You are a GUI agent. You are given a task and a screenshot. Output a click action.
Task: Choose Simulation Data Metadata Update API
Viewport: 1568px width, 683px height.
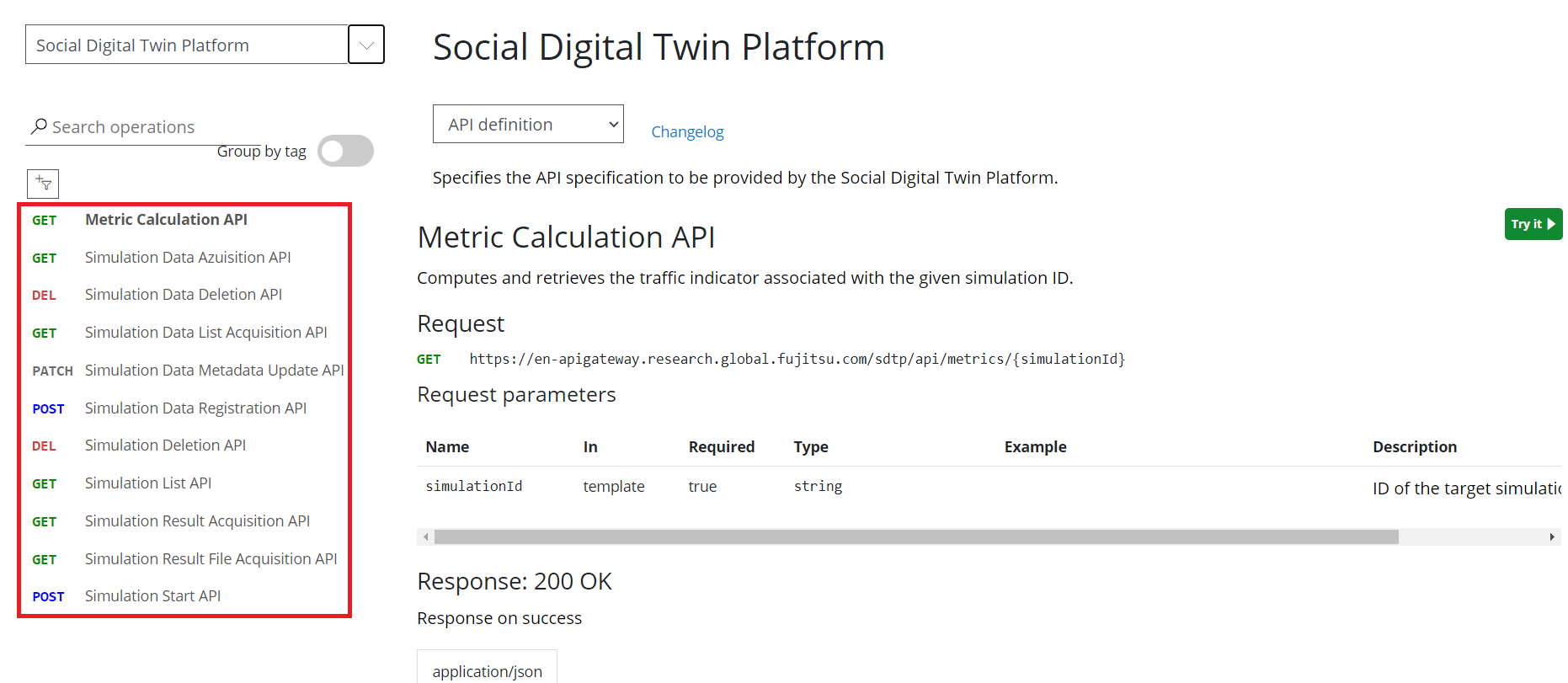pyautogui.click(x=214, y=371)
